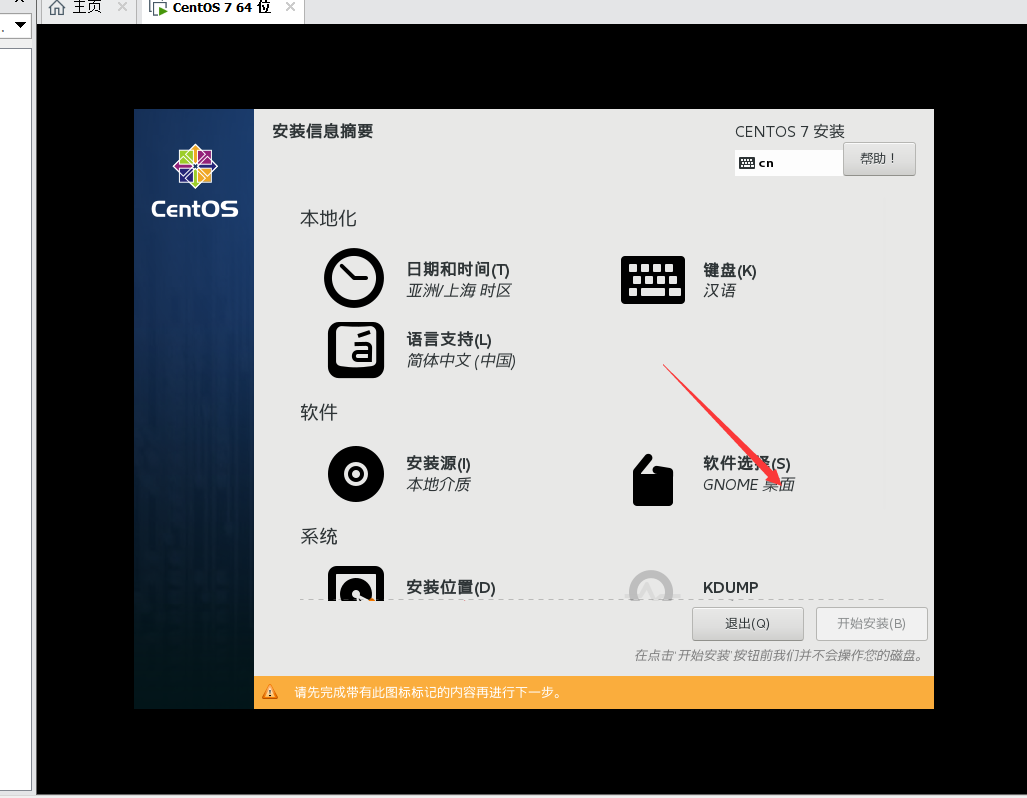Click the 亚洲/上海 时区 text
1027x798 pixels.
click(458, 290)
